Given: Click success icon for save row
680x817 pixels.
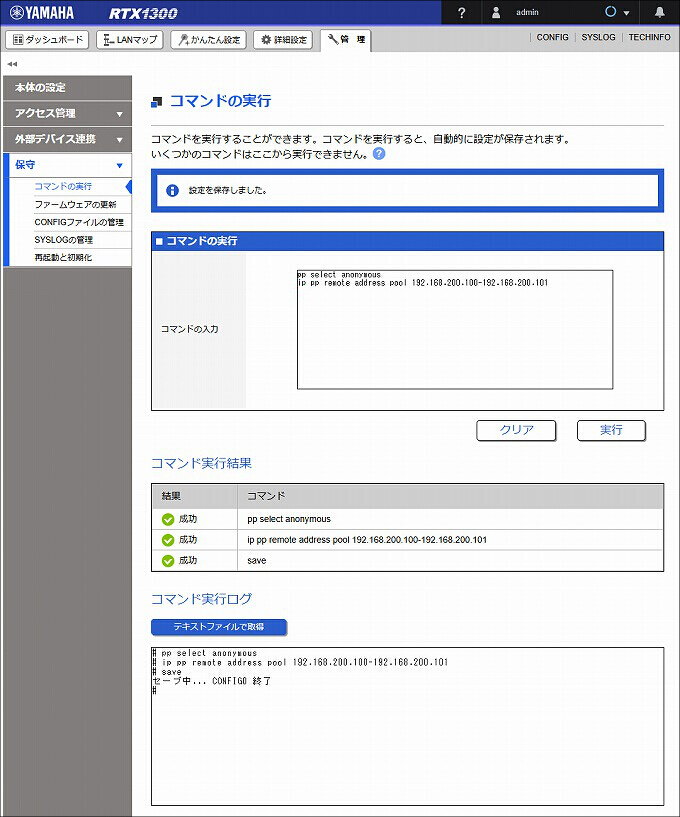Looking at the screenshot, I should 168,561.
